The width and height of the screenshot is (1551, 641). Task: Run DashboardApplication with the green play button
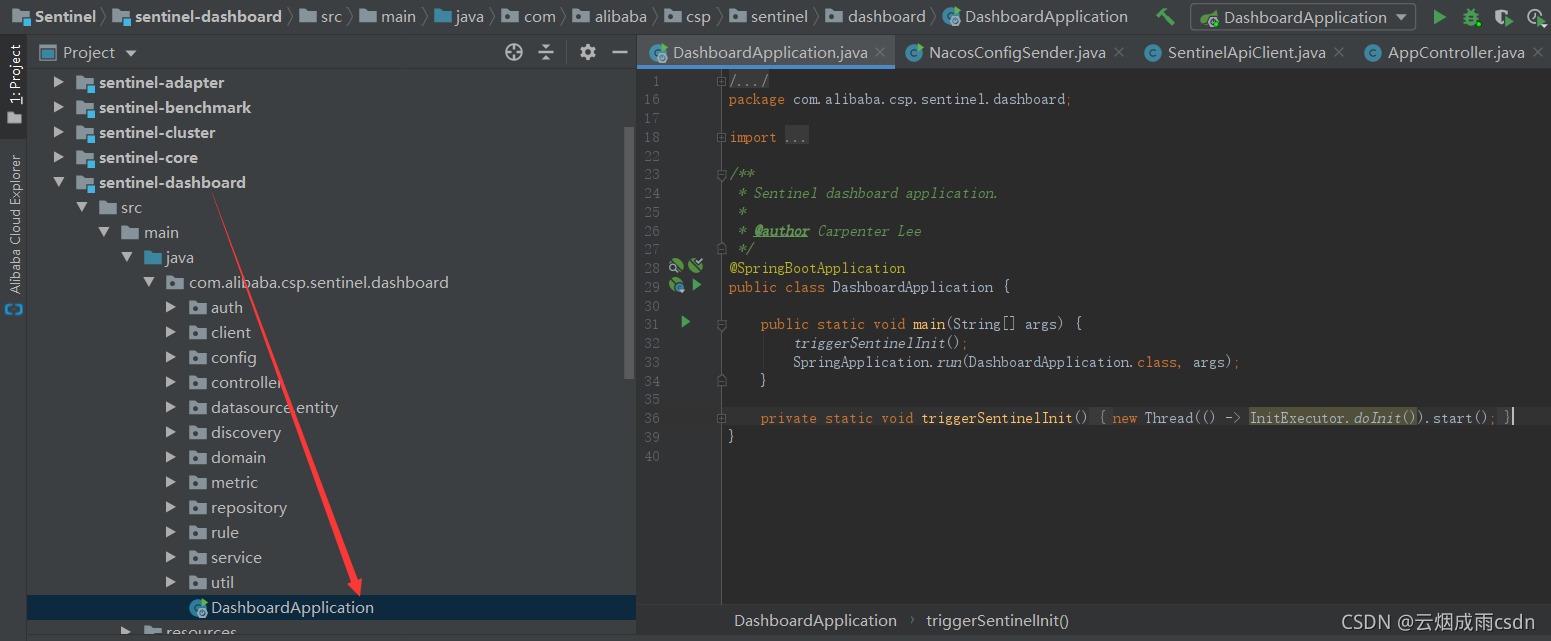[1439, 17]
